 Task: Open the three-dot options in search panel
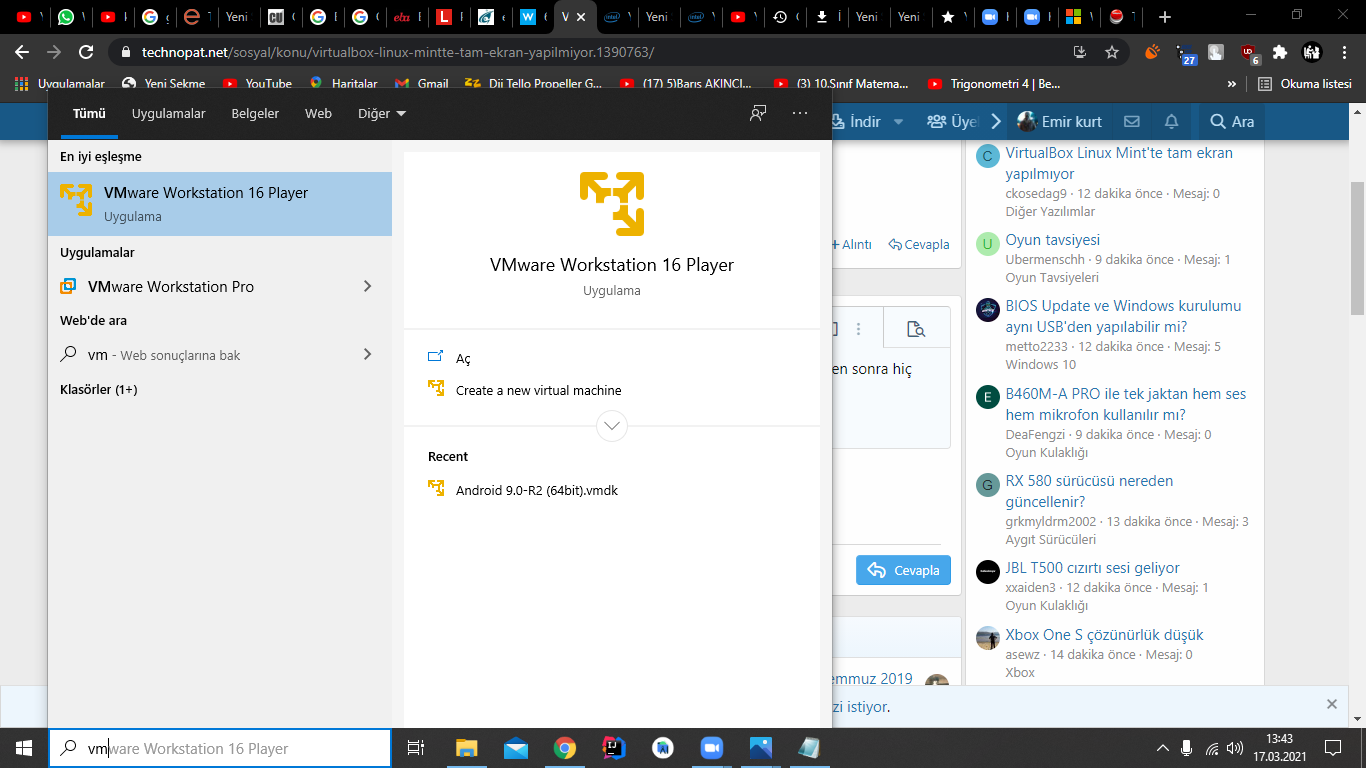click(800, 113)
